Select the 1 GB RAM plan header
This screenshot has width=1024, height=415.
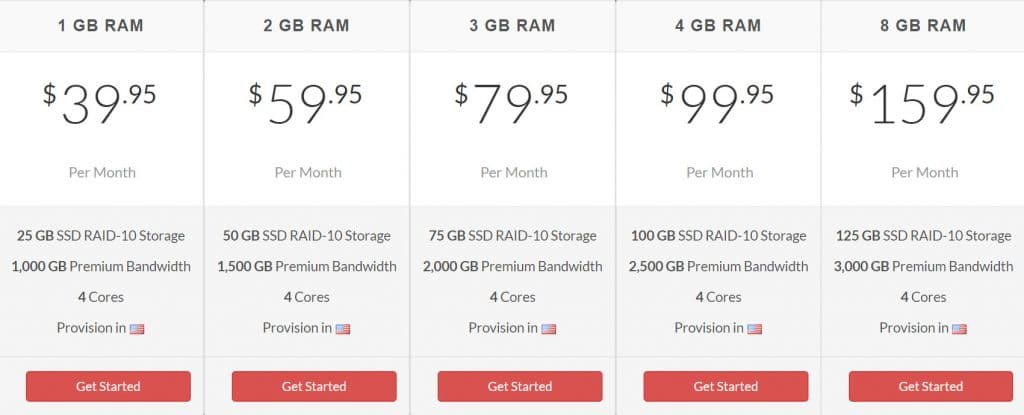[x=101, y=25]
